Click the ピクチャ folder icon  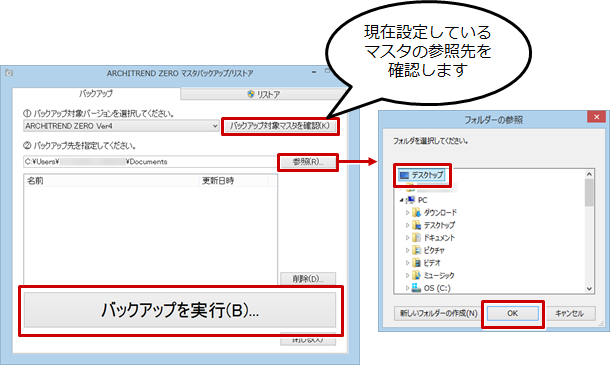[416, 250]
